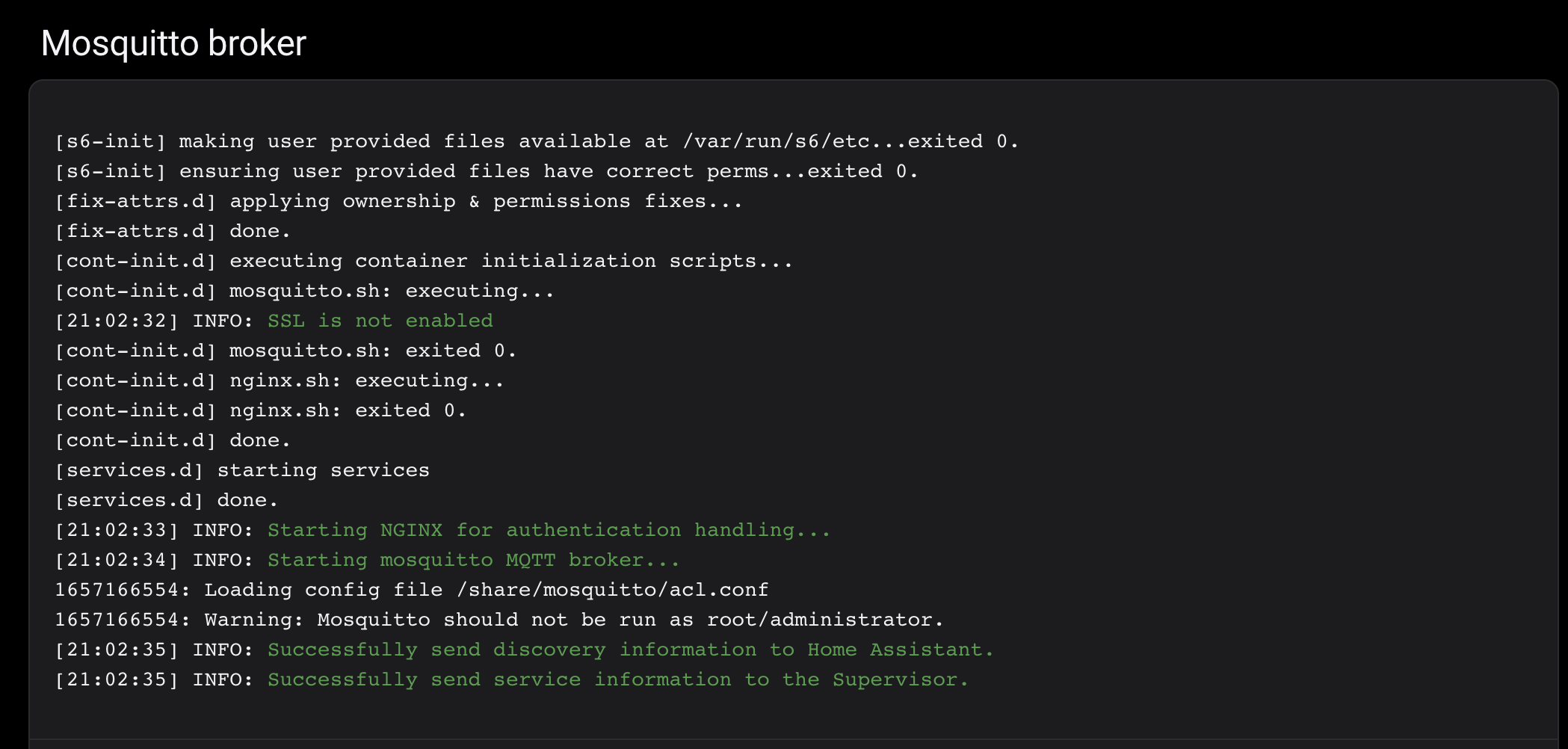Viewport: 1568px width, 749px height.
Task: Click the log line "making user provided files available"
Action: tap(537, 141)
